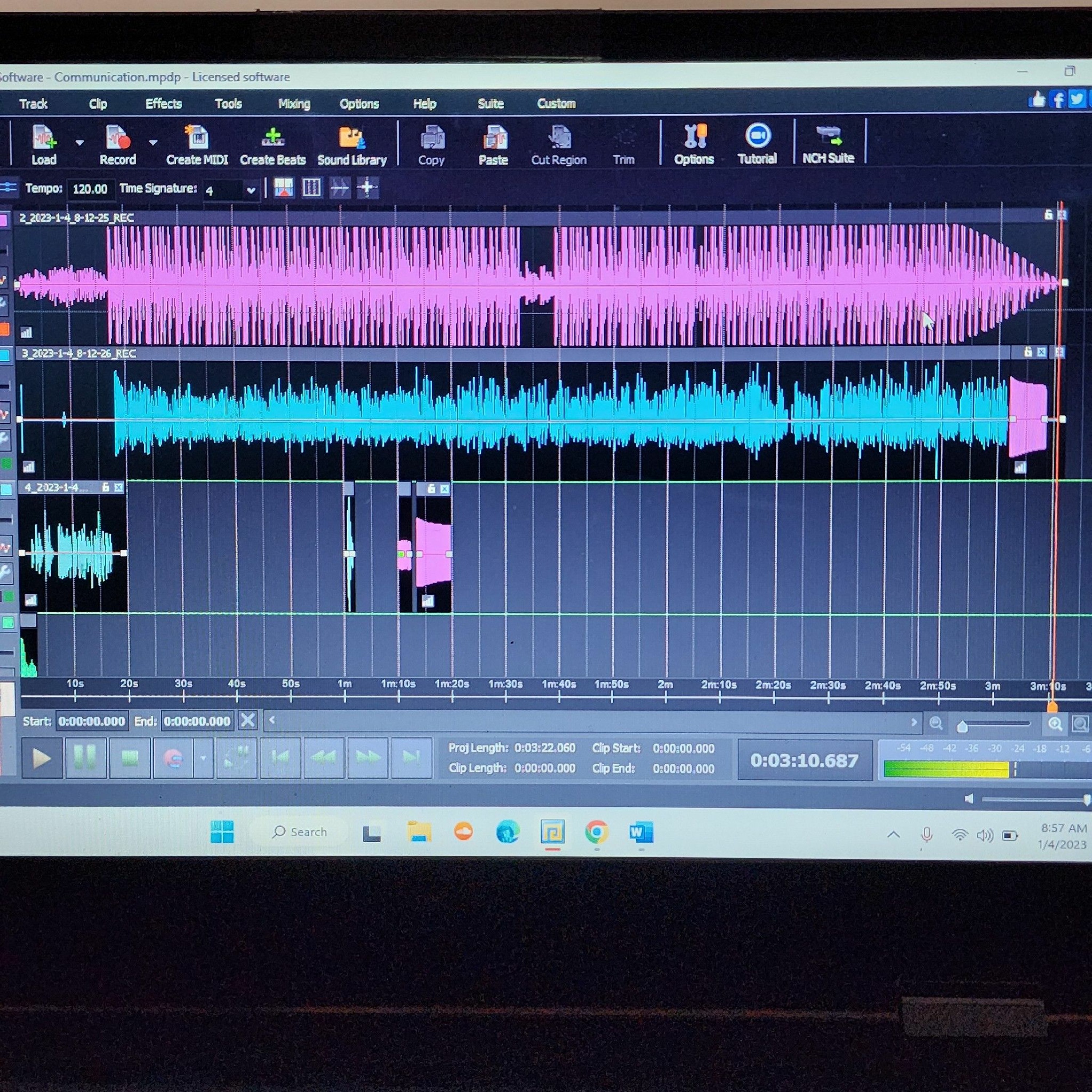Image resolution: width=1092 pixels, height=1092 pixels.
Task: Click the Create MIDI toolbar icon
Action: pos(197,145)
